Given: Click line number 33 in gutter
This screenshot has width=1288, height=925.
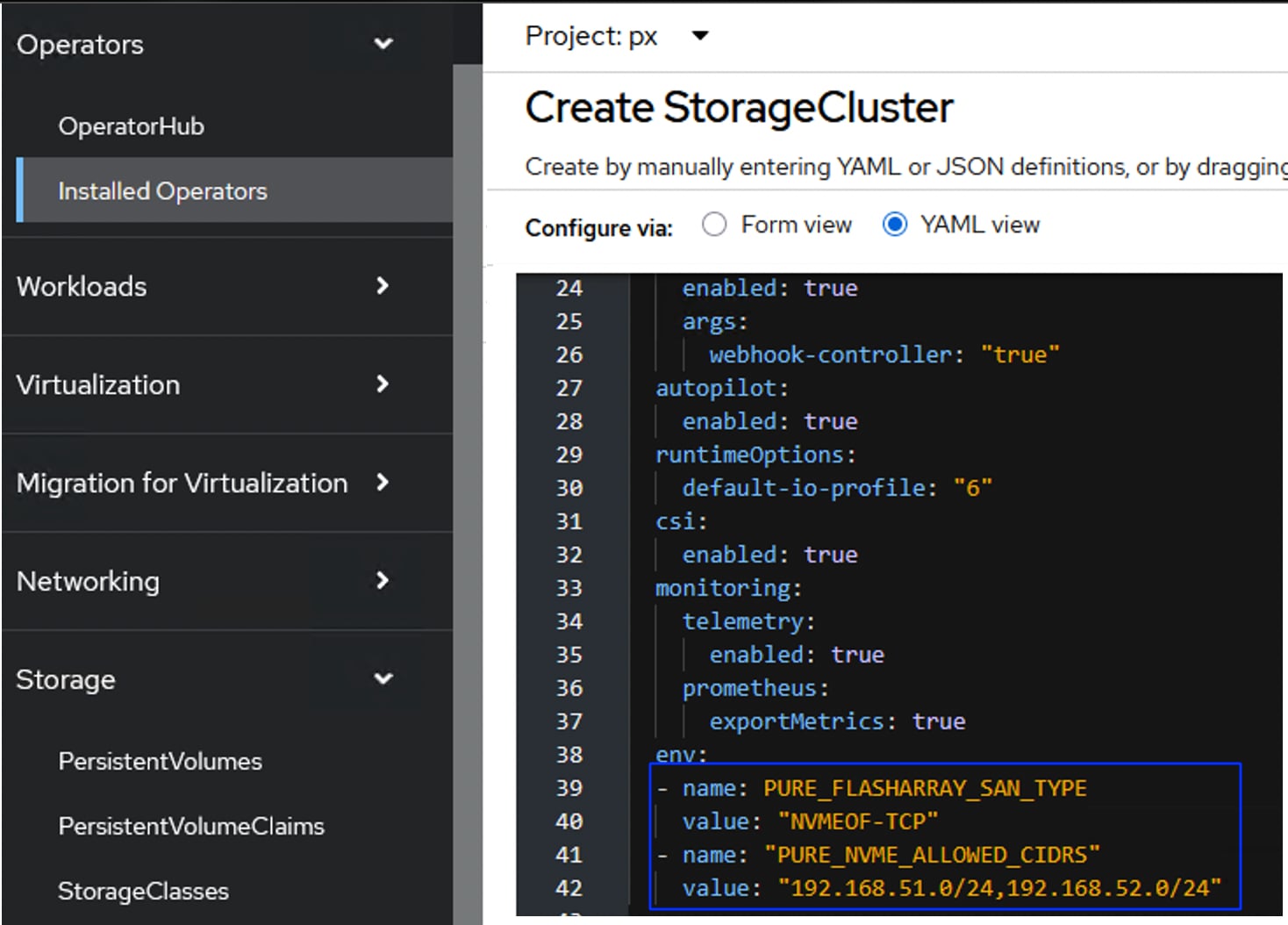Looking at the screenshot, I should [569, 589].
